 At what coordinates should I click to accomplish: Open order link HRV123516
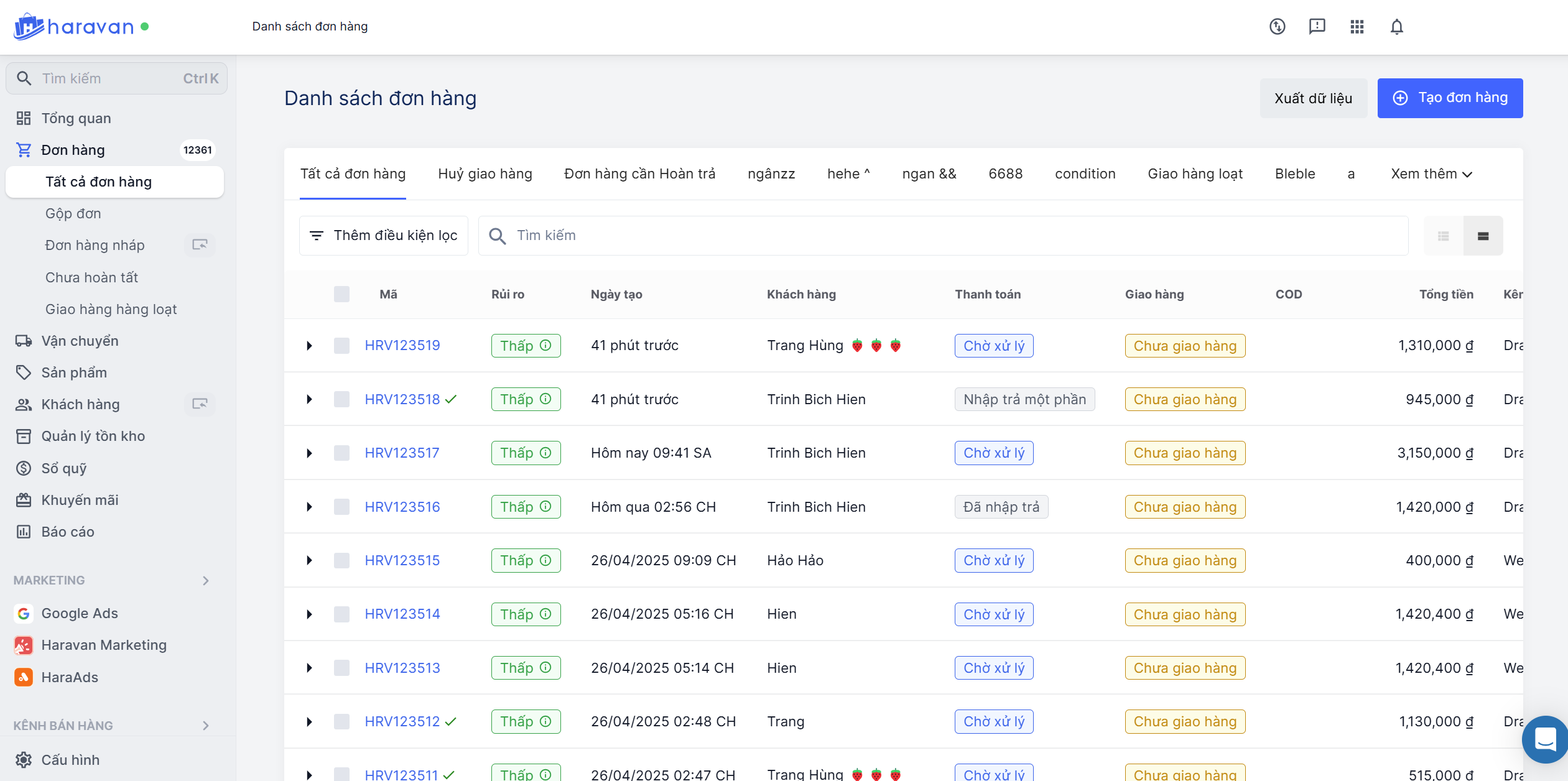402,507
